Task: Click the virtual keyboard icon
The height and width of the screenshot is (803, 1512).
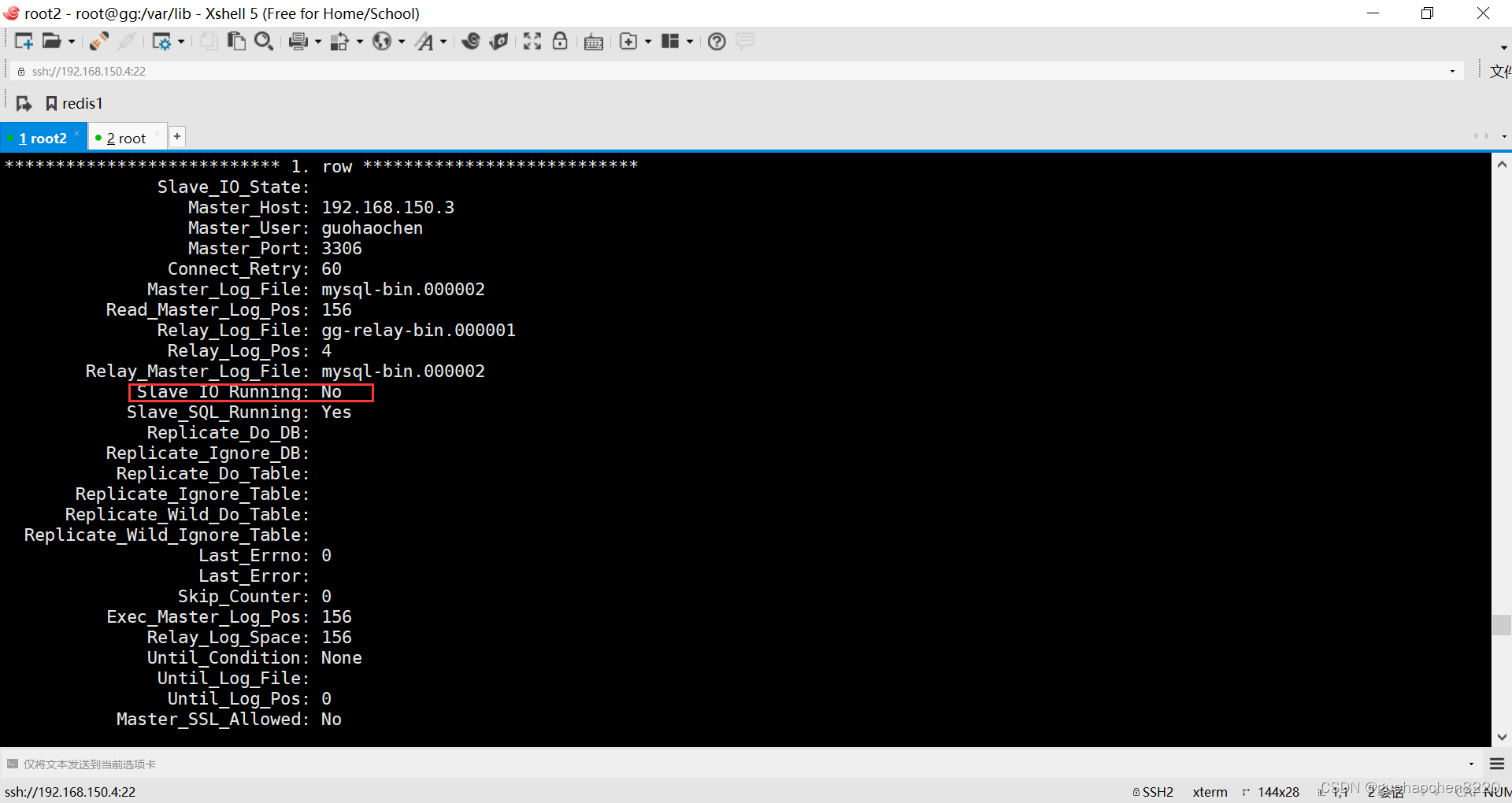Action: 594,42
